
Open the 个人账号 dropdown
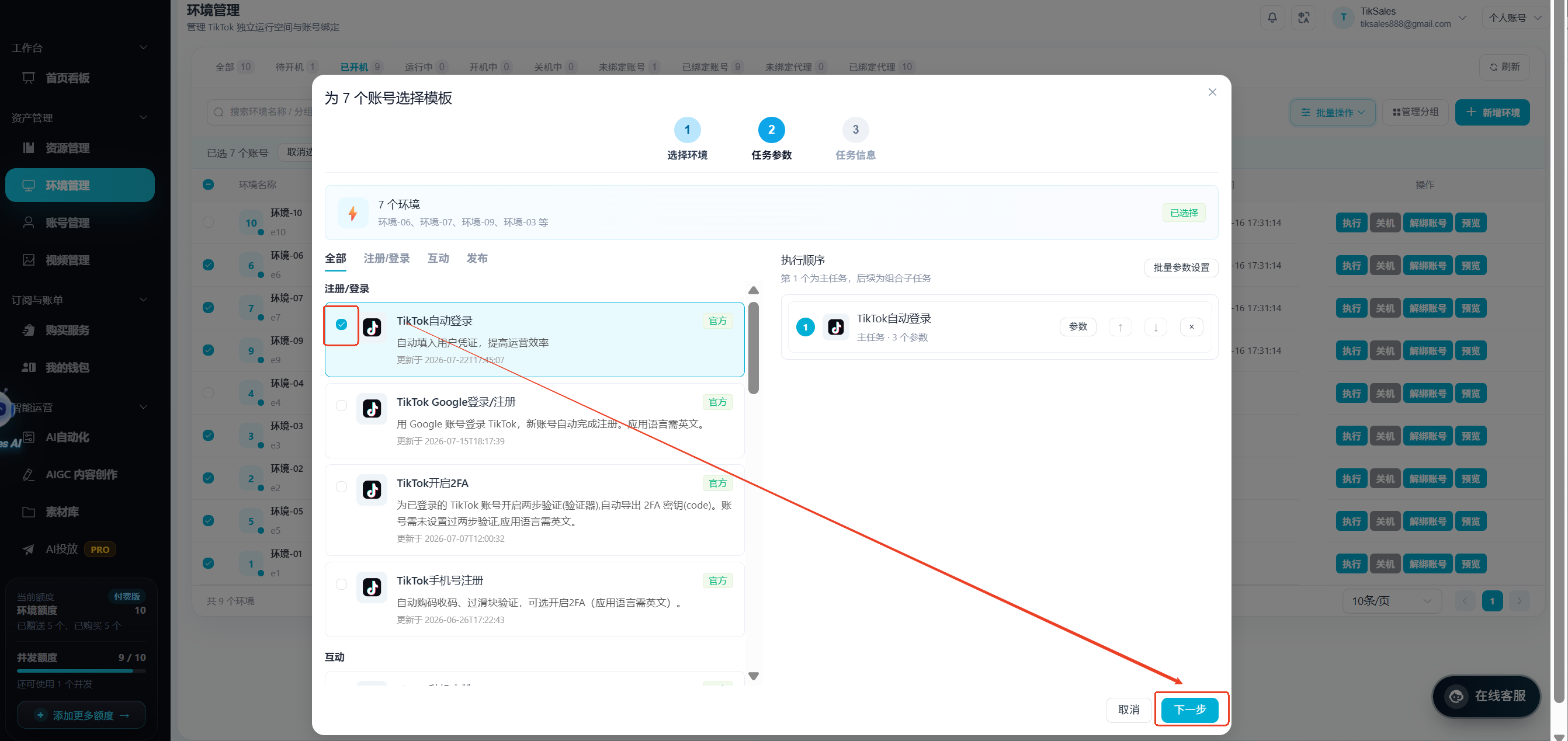[x=1515, y=18]
